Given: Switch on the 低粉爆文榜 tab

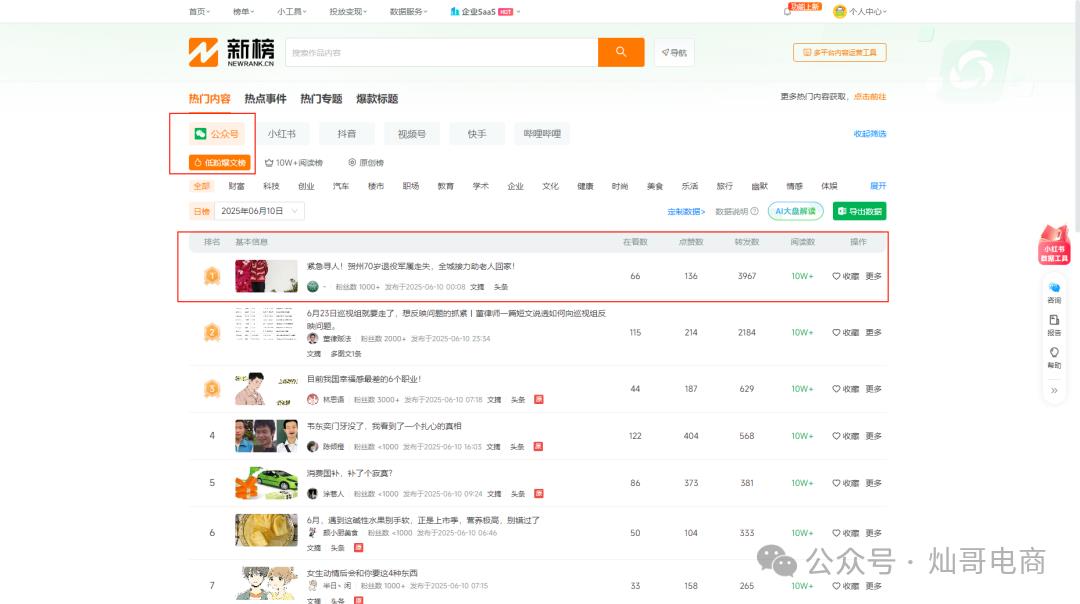Looking at the screenshot, I should click(220, 162).
